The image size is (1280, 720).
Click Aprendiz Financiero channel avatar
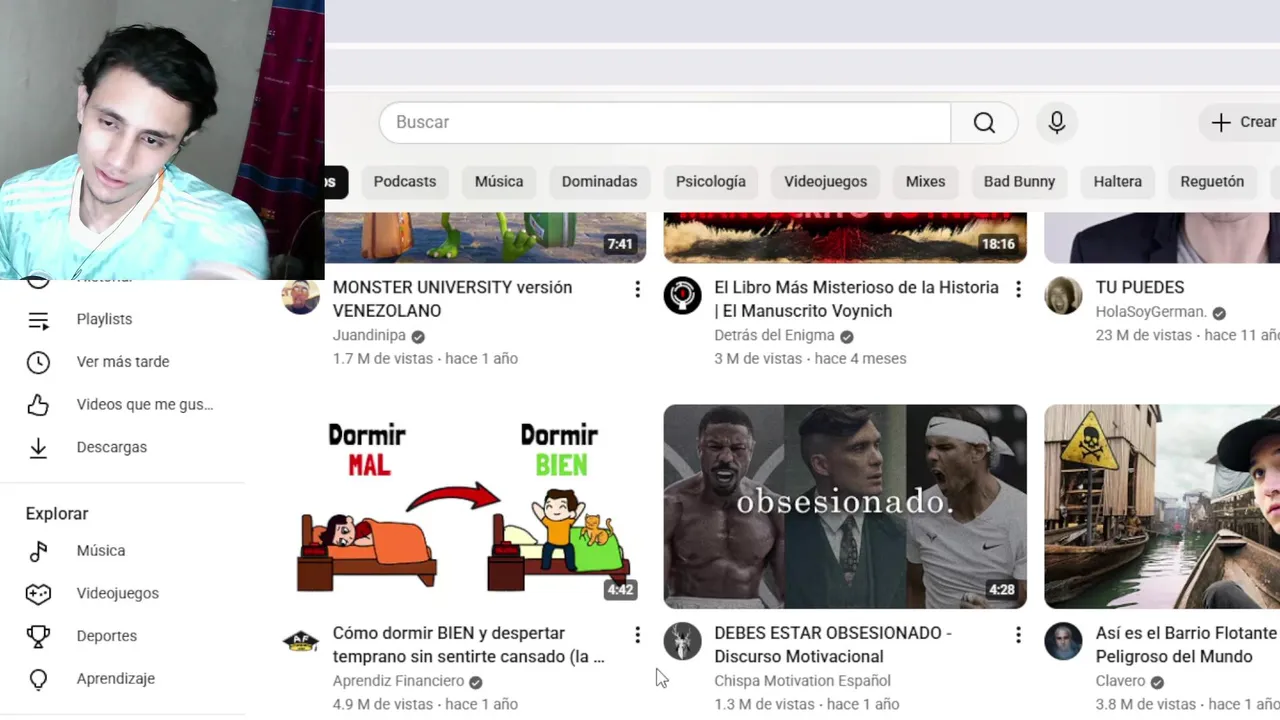click(301, 642)
